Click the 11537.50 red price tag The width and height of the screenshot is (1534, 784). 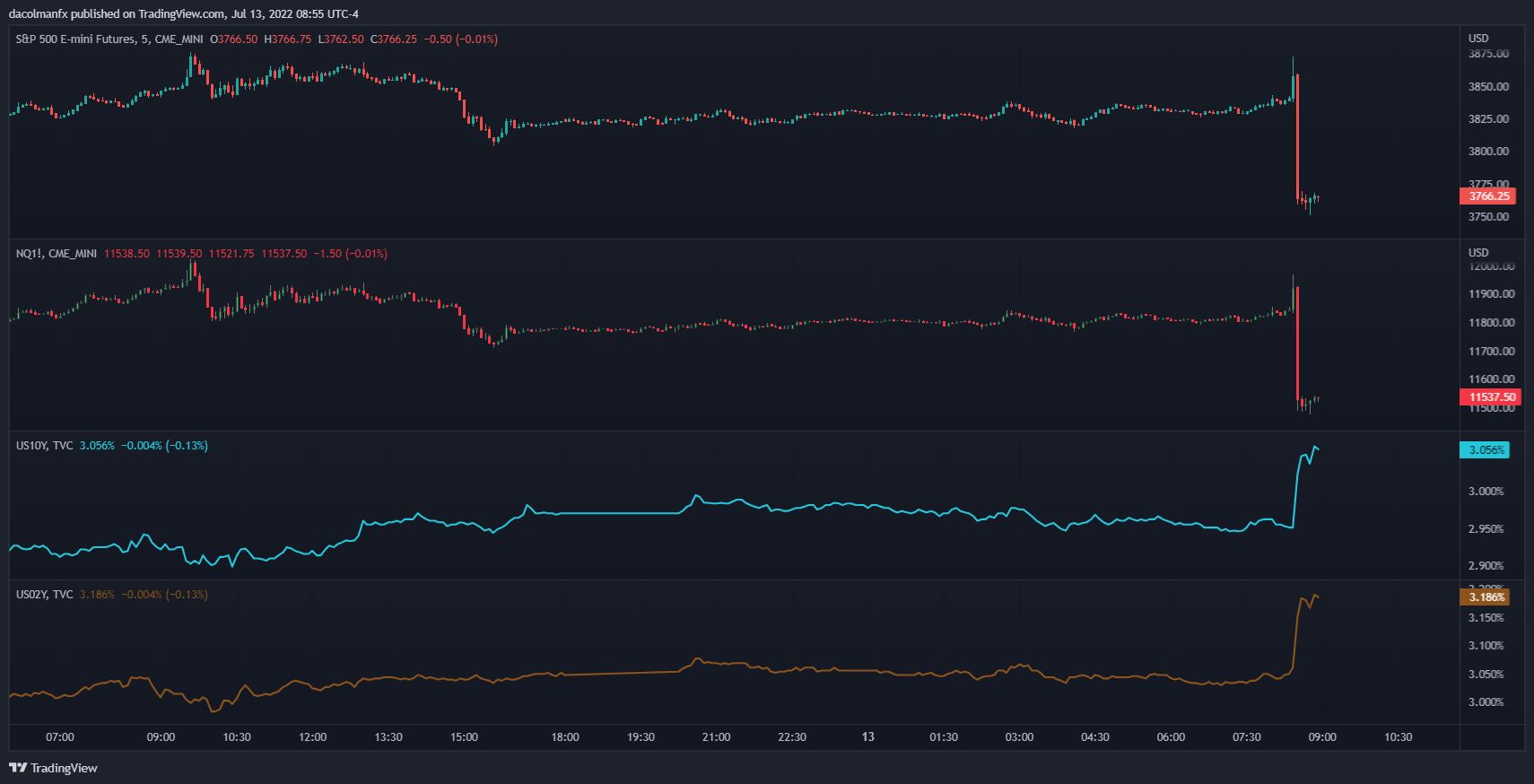tap(1491, 397)
